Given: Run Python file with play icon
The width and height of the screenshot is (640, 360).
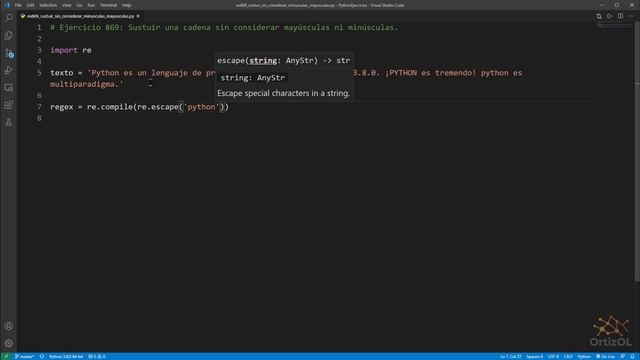Looking at the screenshot, I should (x=609, y=16).
